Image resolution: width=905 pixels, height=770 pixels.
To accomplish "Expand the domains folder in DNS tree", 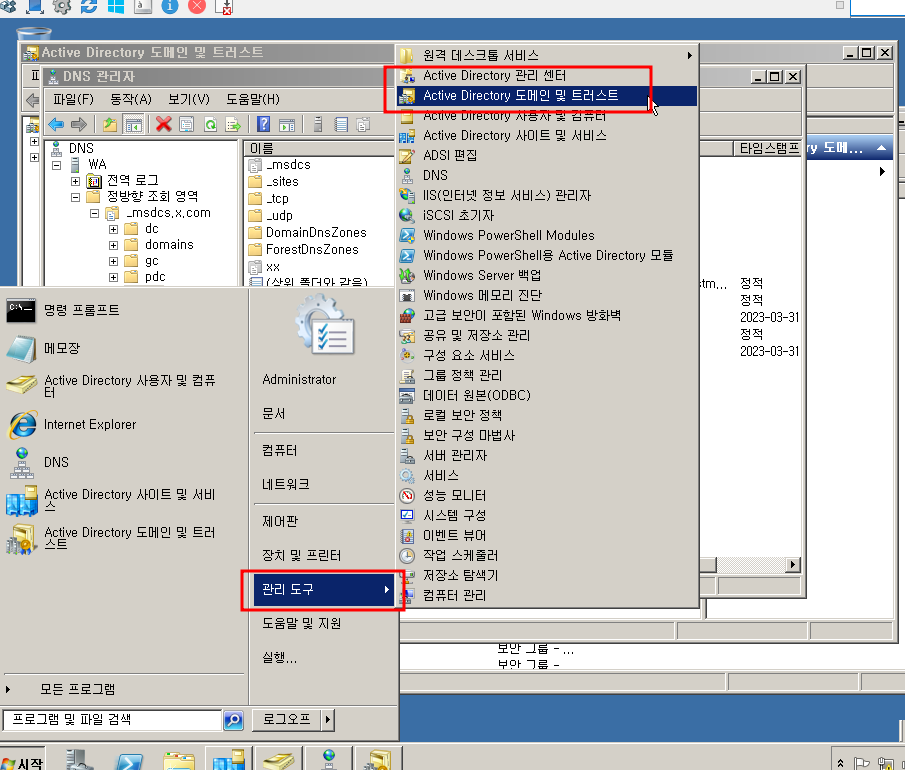I will point(114,245).
